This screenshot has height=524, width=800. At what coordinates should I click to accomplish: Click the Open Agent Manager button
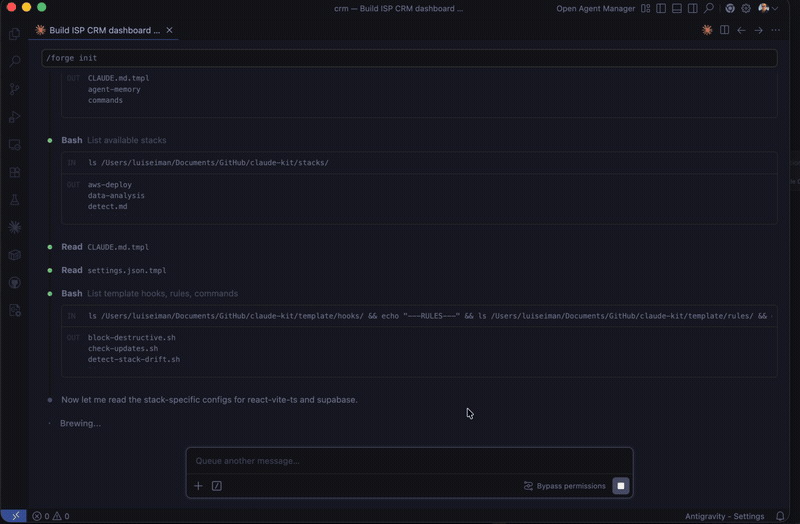(x=595, y=9)
